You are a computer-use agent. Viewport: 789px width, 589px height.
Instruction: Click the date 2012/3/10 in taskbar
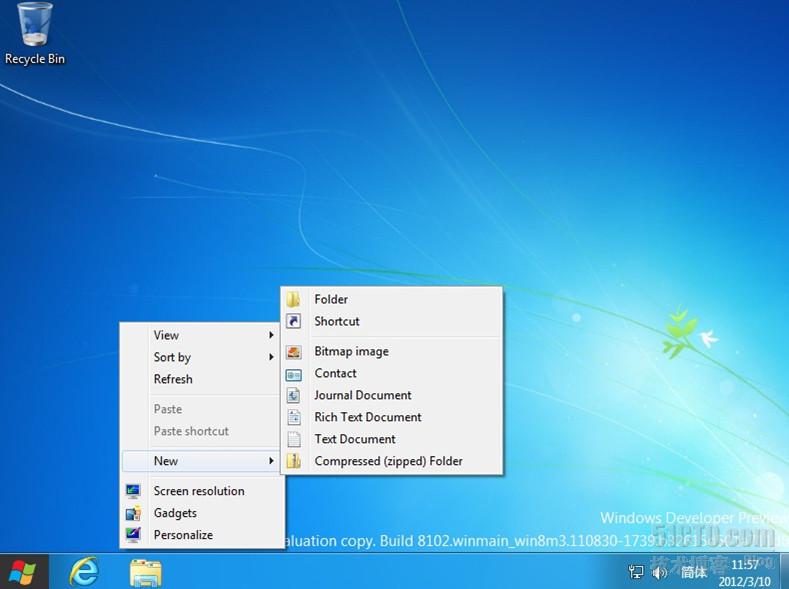tap(744, 581)
